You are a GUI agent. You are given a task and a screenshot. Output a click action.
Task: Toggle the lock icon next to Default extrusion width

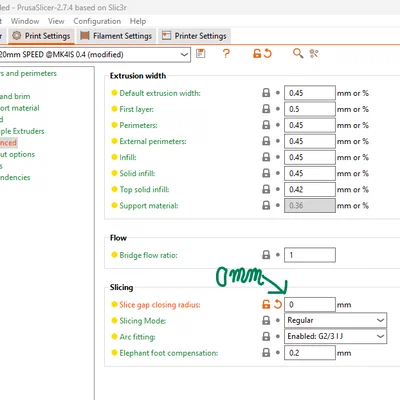coord(266,93)
